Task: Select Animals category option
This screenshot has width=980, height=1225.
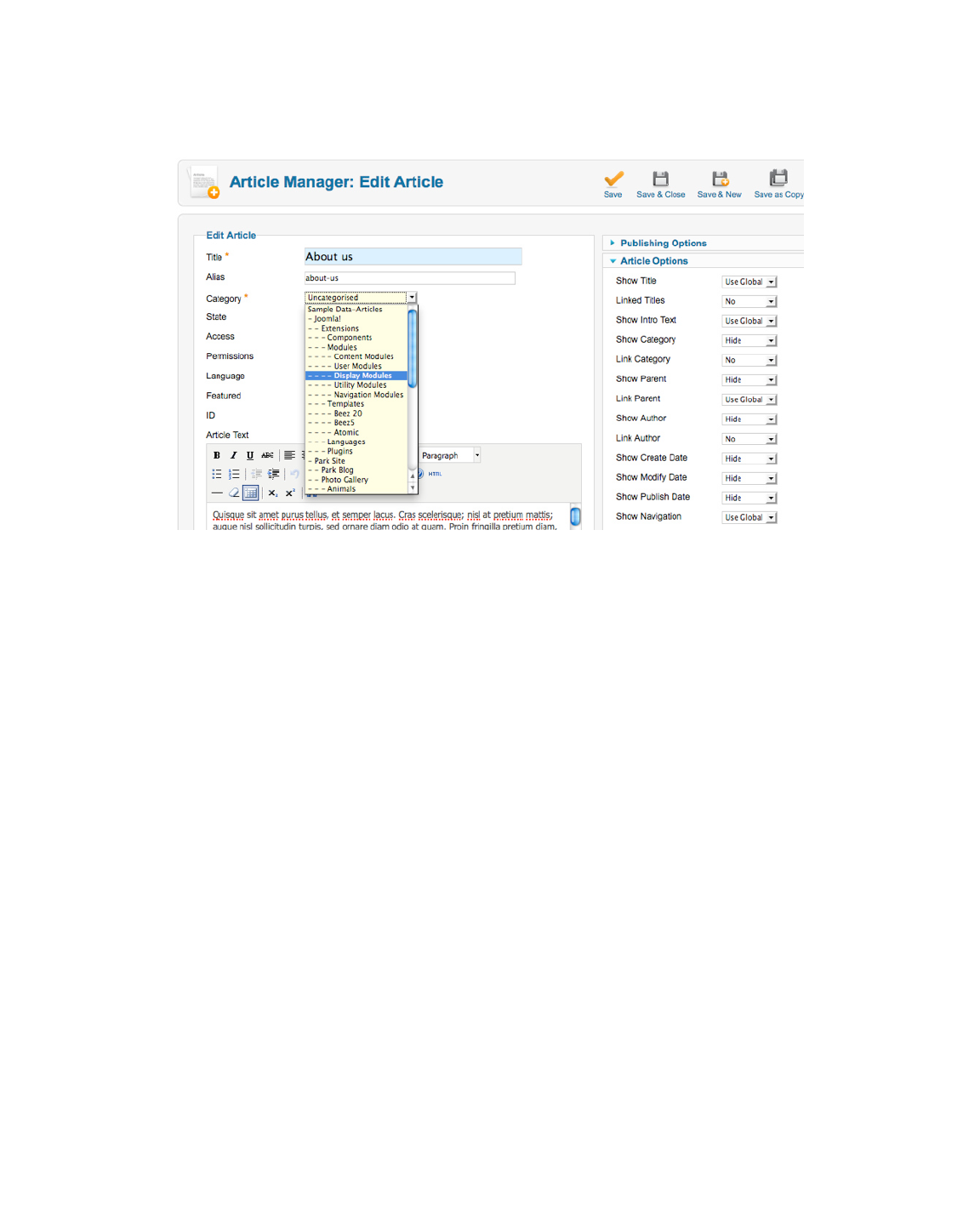Action: [356, 489]
